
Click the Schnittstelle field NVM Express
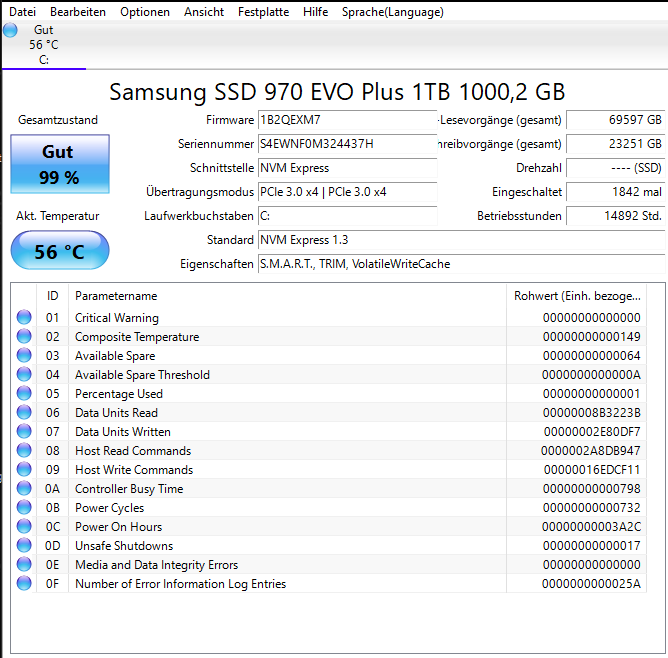click(348, 168)
